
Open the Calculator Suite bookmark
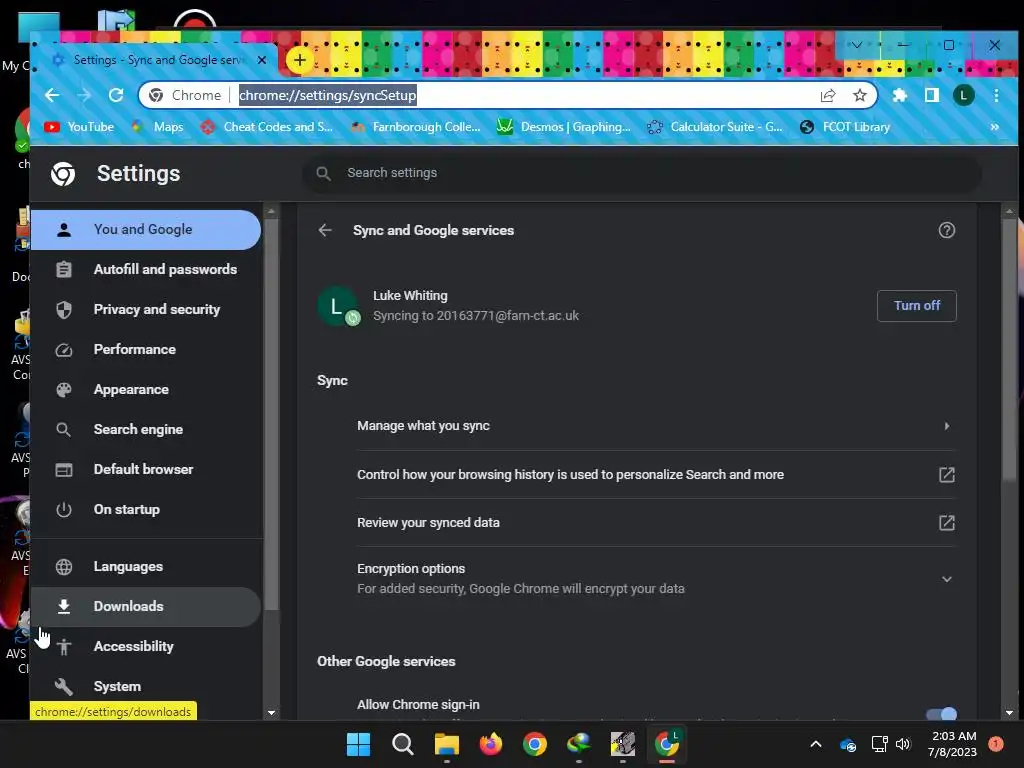click(714, 127)
